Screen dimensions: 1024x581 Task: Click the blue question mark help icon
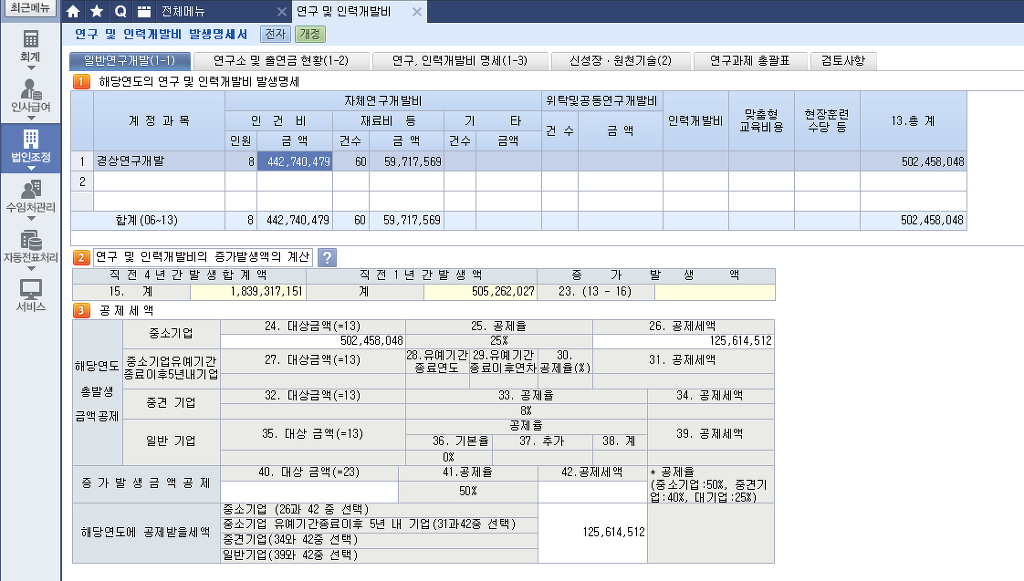[327, 257]
